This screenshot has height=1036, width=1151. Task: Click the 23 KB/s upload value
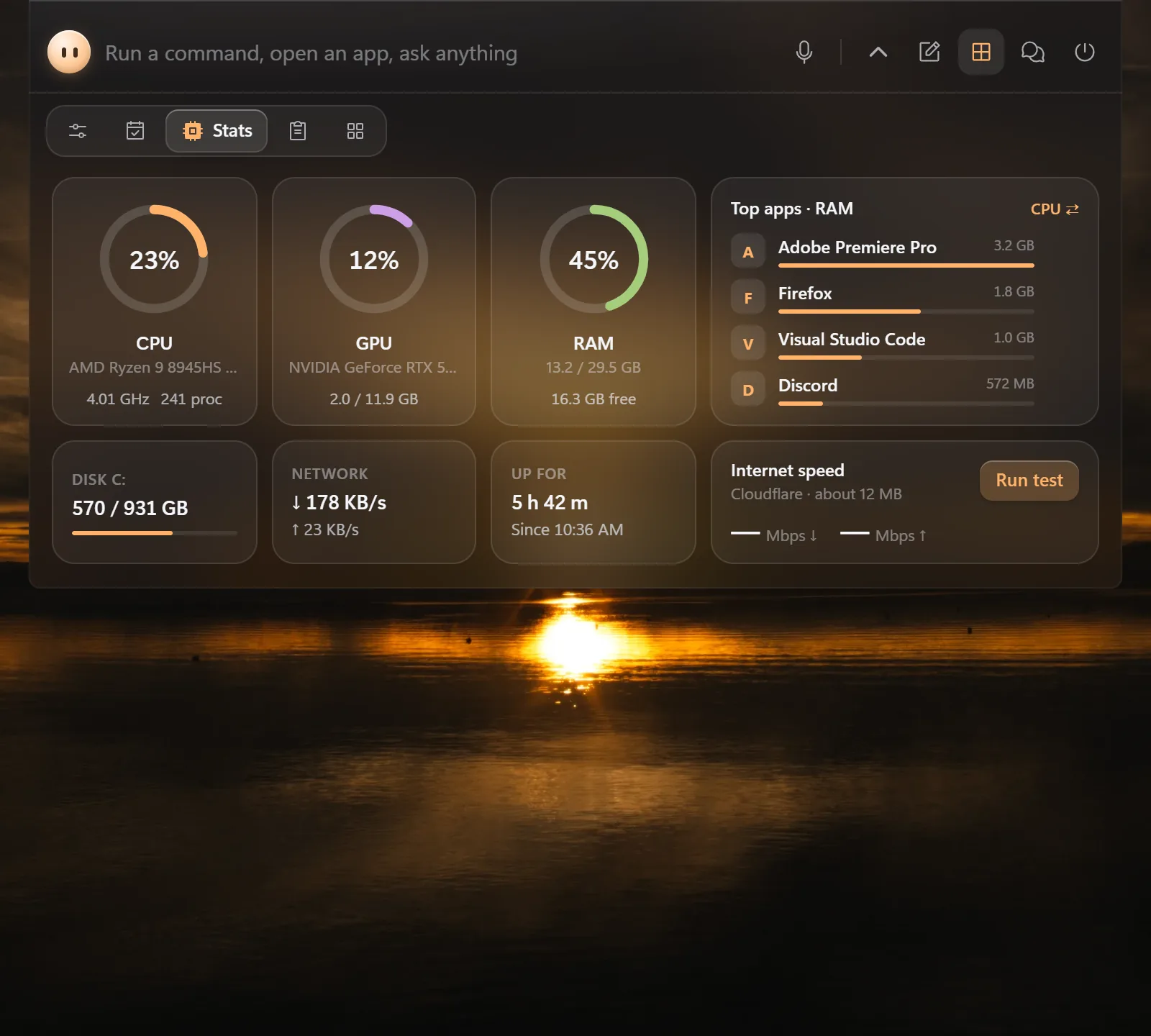tap(325, 530)
